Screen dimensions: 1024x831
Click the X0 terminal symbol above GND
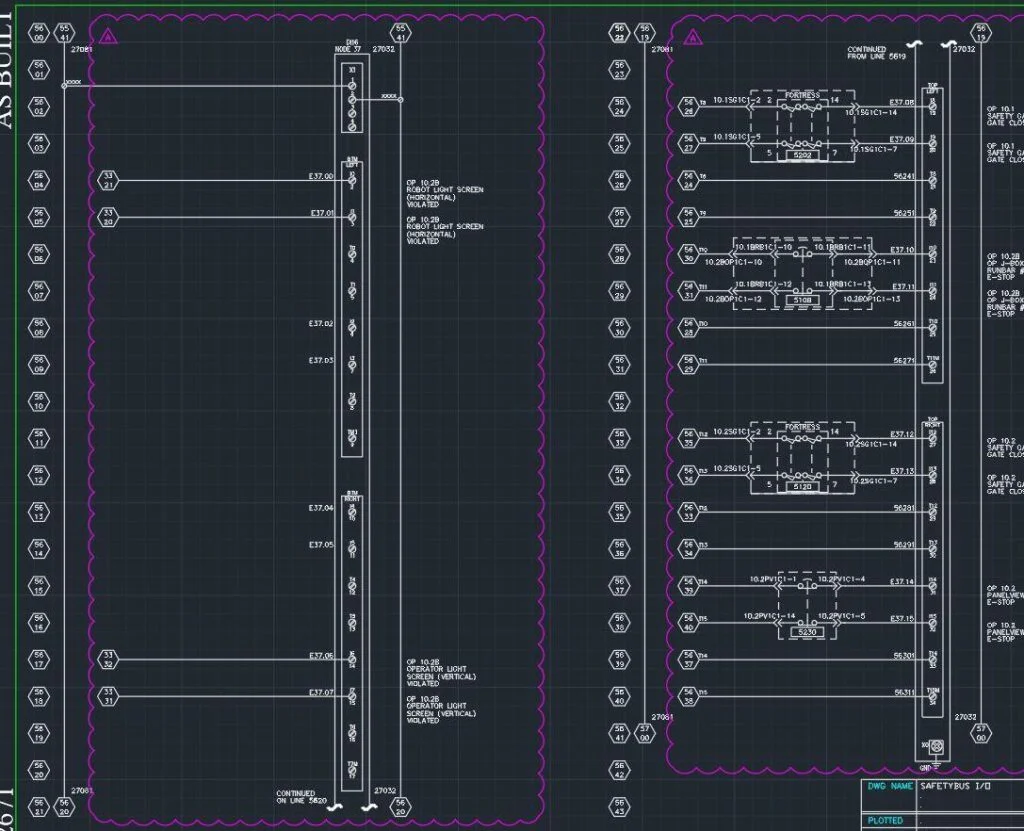[x=936, y=746]
